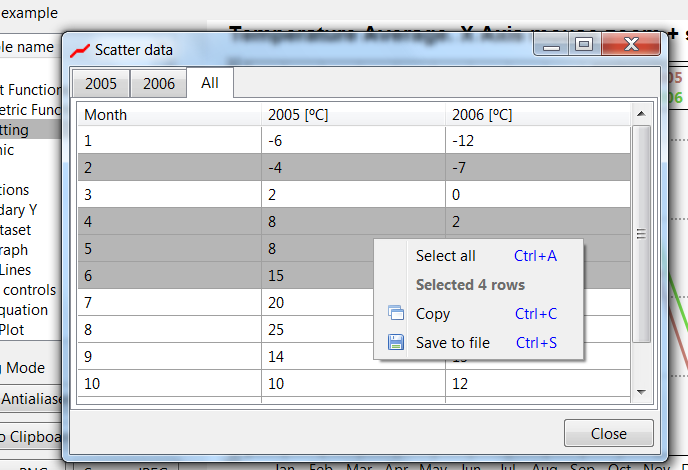Choose Copy from the context menu
This screenshot has height=470, width=688.
click(x=433, y=314)
